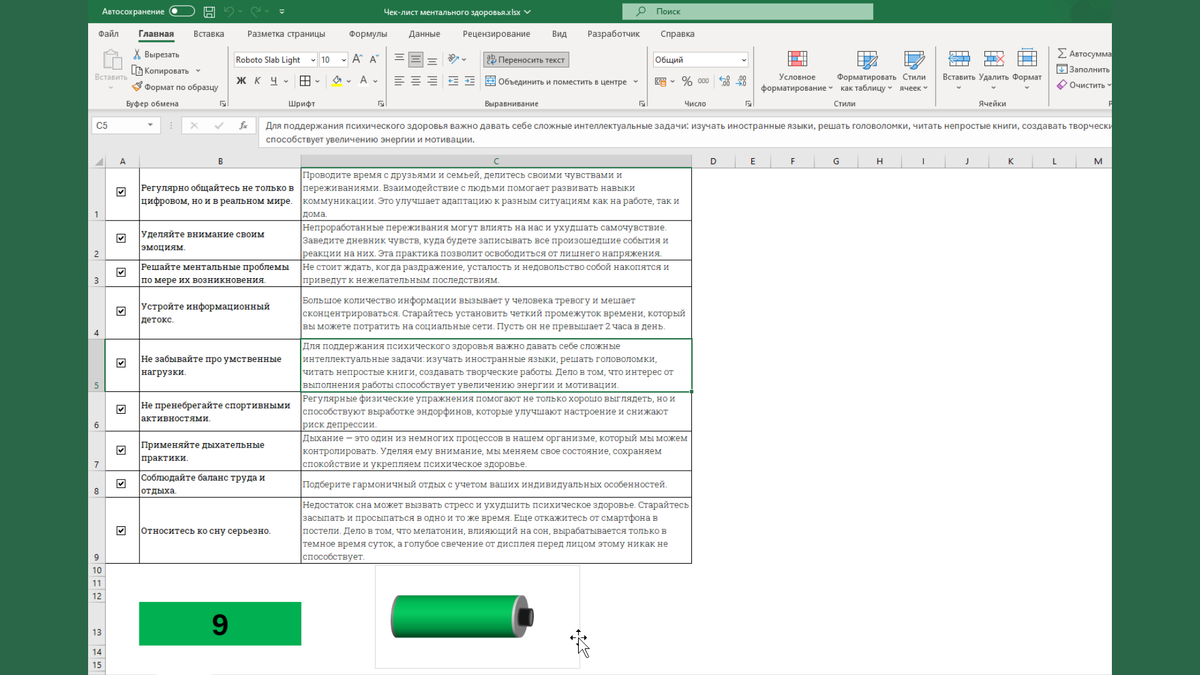
Task: Click the font color A button
Action: pos(363,81)
